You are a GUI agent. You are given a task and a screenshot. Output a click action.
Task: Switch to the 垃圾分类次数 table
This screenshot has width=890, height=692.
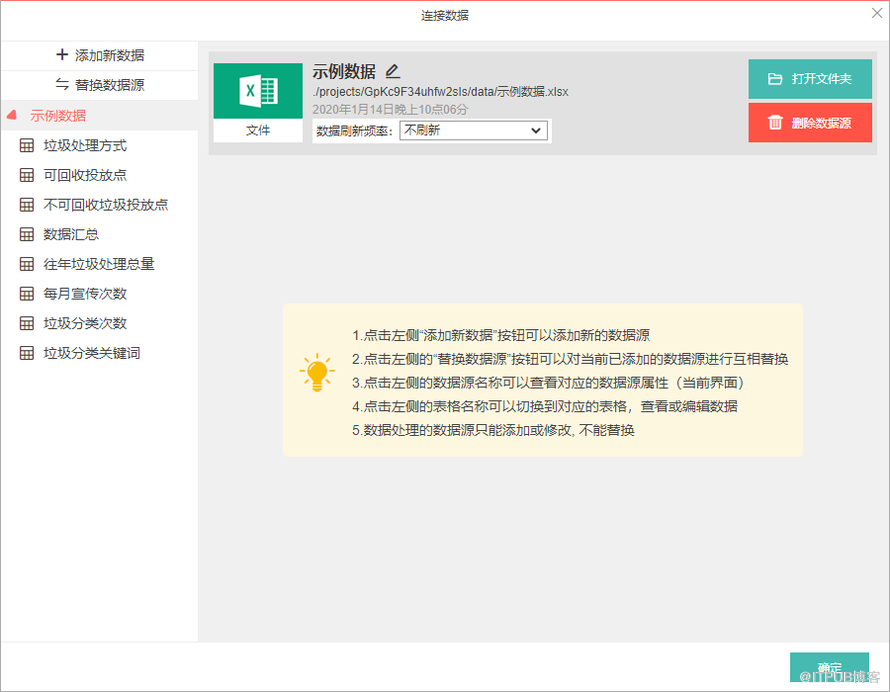(85, 323)
